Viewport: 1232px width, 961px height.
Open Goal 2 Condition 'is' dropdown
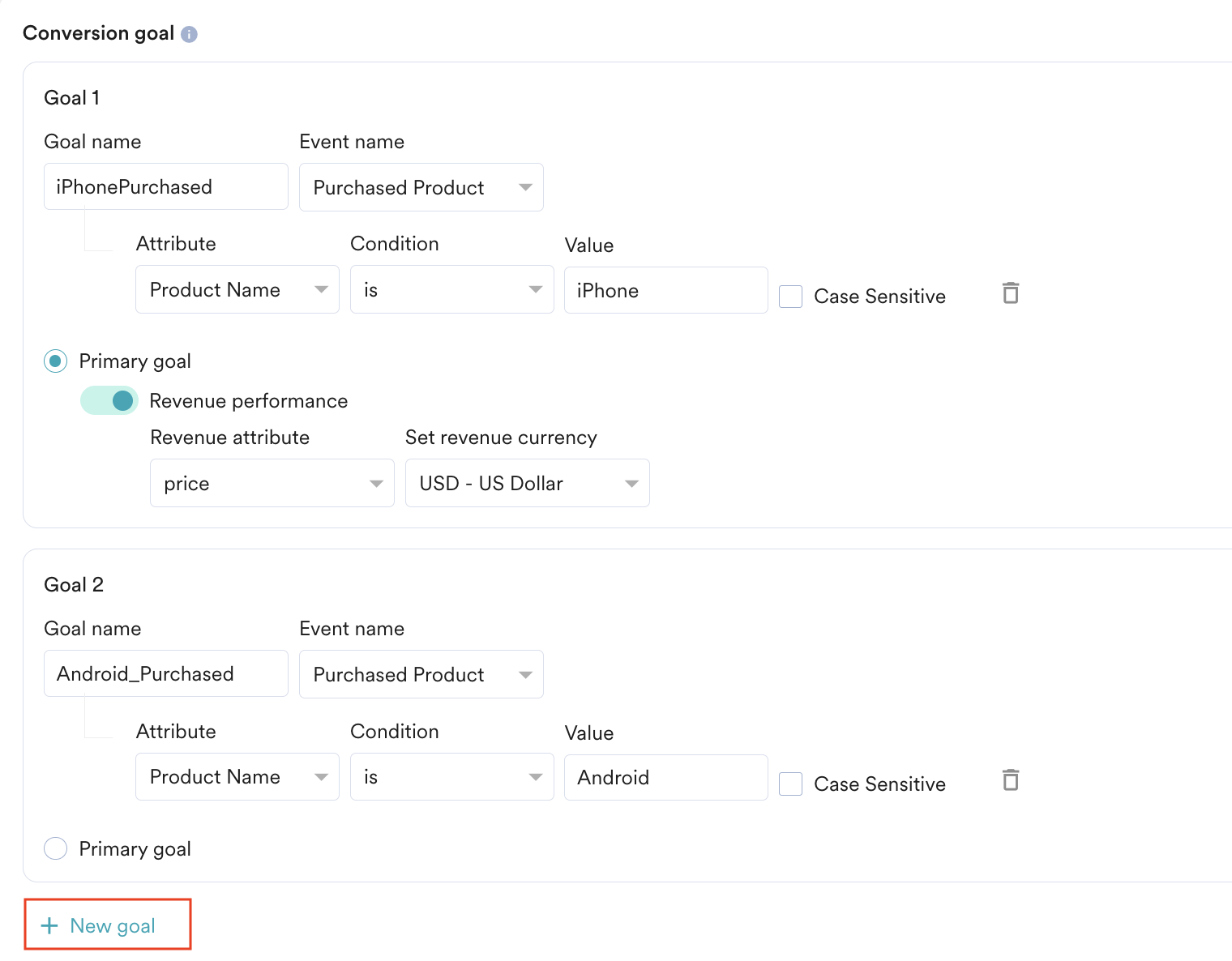pyautogui.click(x=451, y=777)
